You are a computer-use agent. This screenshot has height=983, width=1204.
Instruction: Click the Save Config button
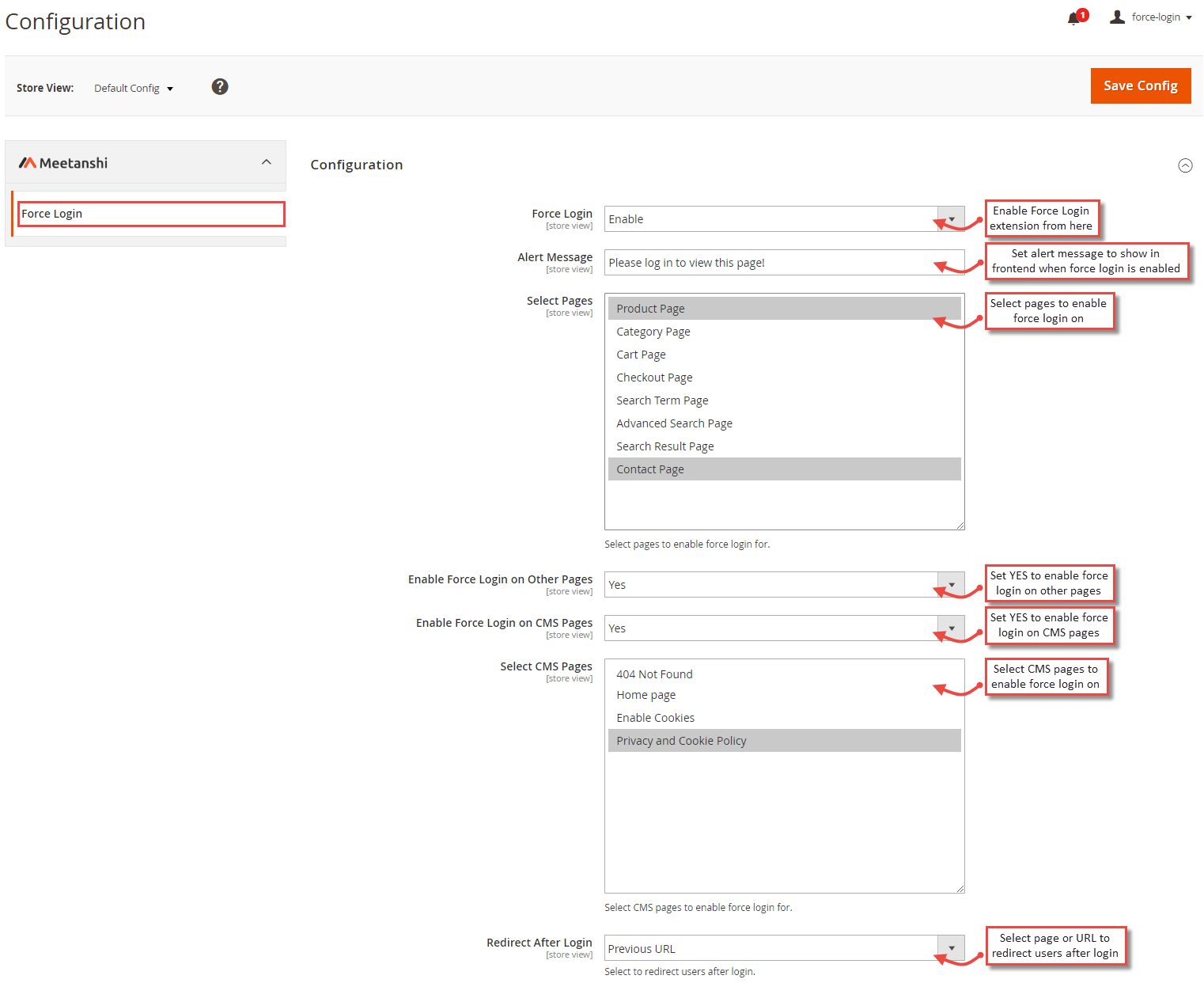pos(1140,85)
